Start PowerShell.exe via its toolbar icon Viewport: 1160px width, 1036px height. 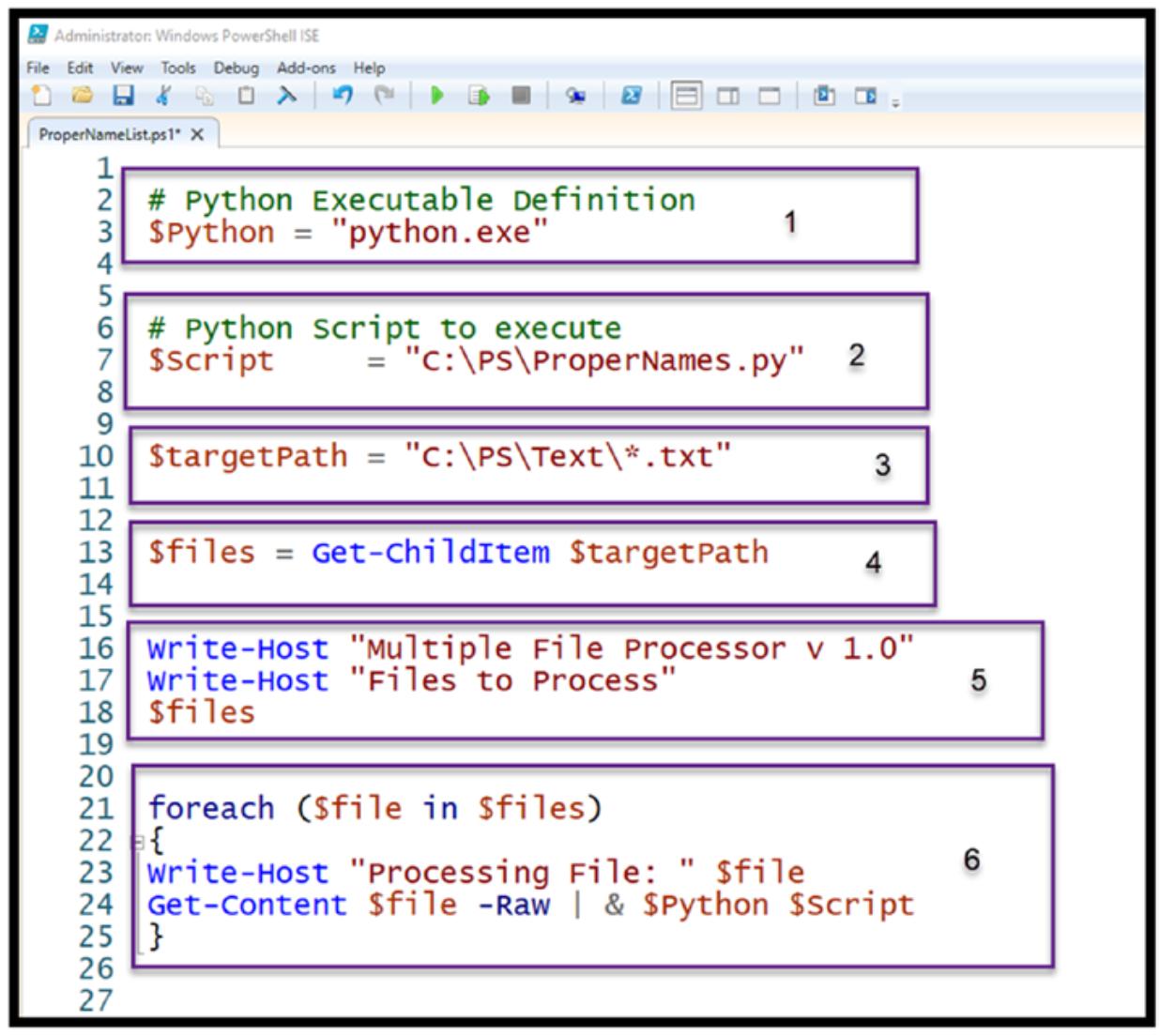click(x=633, y=96)
